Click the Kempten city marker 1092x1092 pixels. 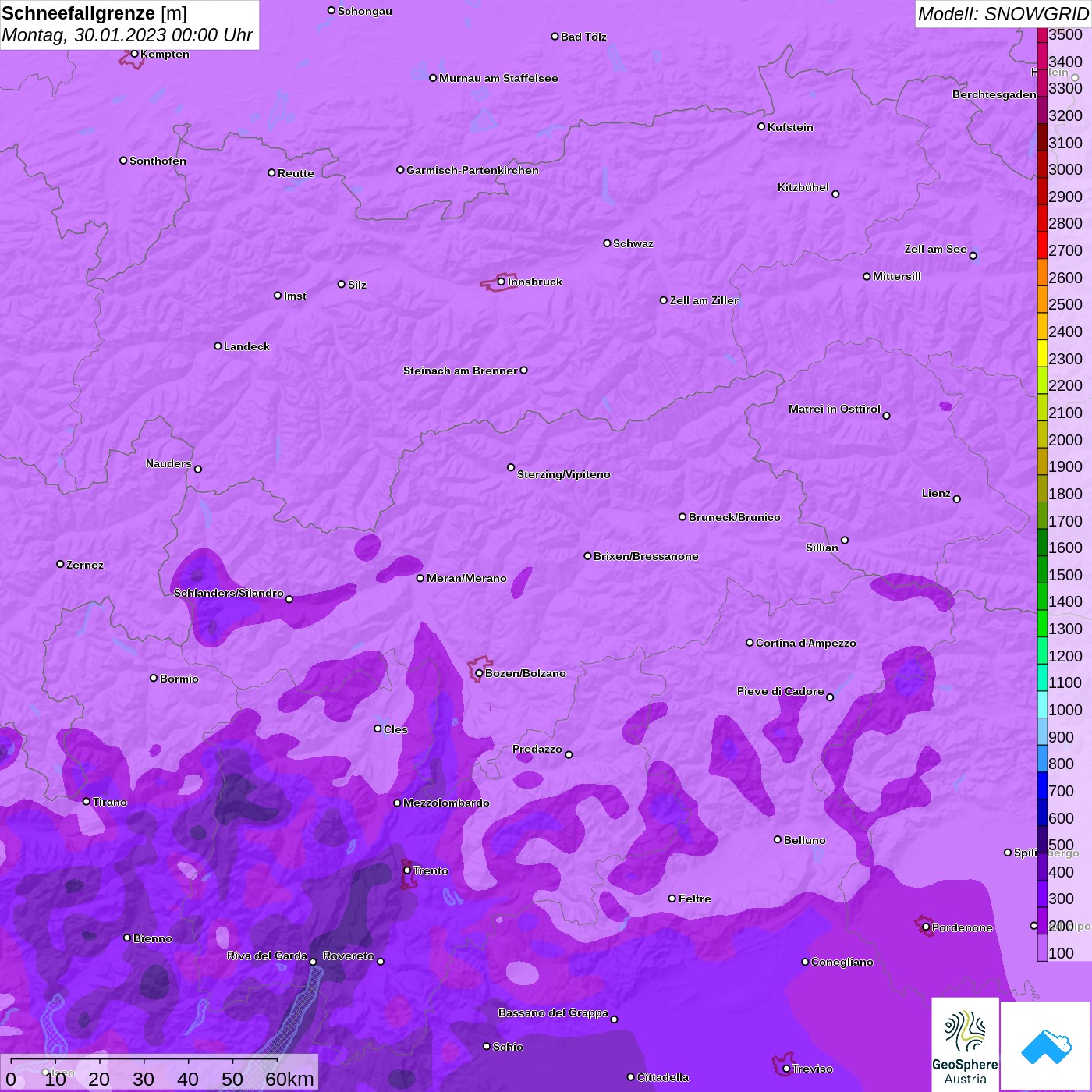tap(134, 54)
